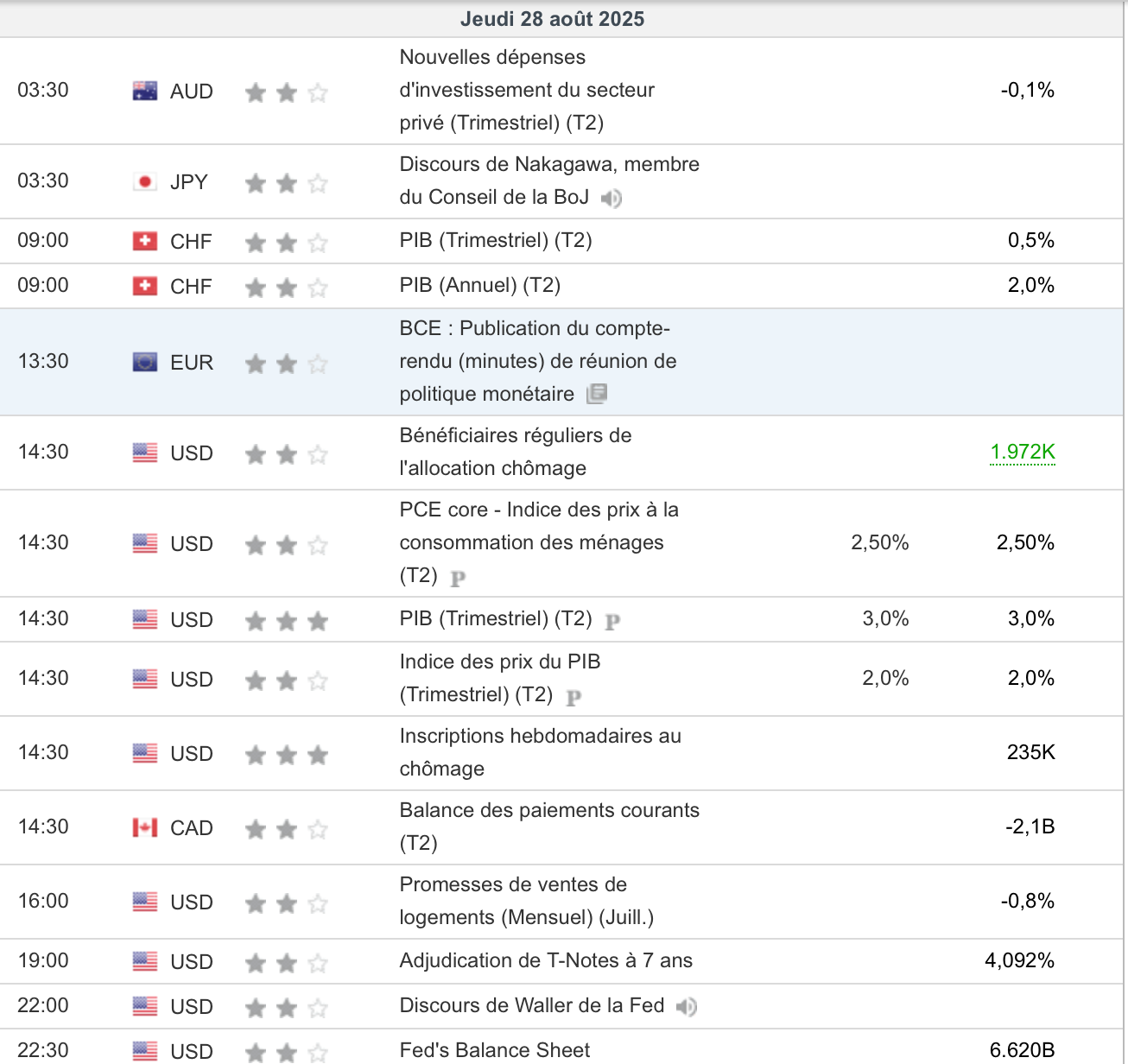Click the Jeudi 28 août 2025 date header
This screenshot has width=1128, height=1064.
point(552,19)
